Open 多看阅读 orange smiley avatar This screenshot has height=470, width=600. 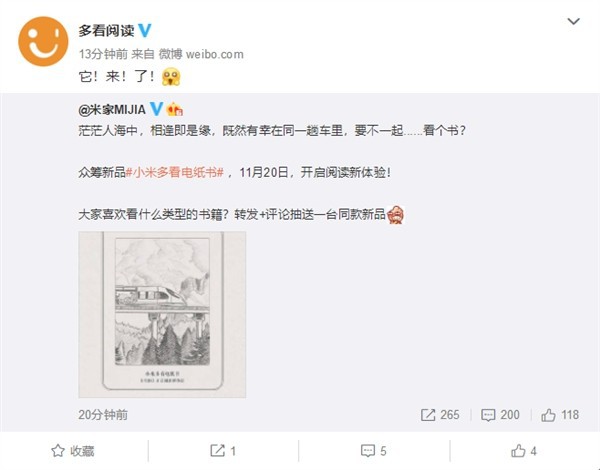point(43,41)
